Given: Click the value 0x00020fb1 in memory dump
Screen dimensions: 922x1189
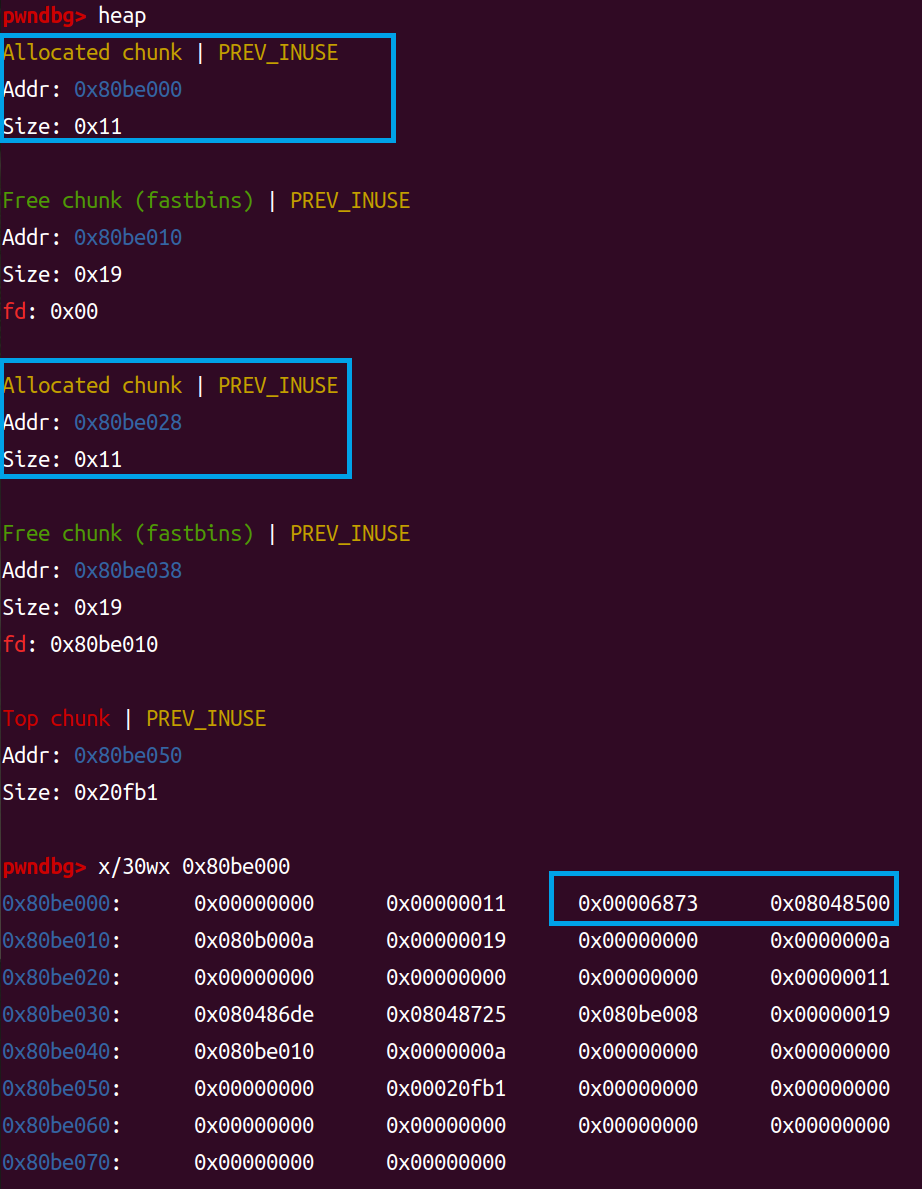Looking at the screenshot, I should 446,1089.
